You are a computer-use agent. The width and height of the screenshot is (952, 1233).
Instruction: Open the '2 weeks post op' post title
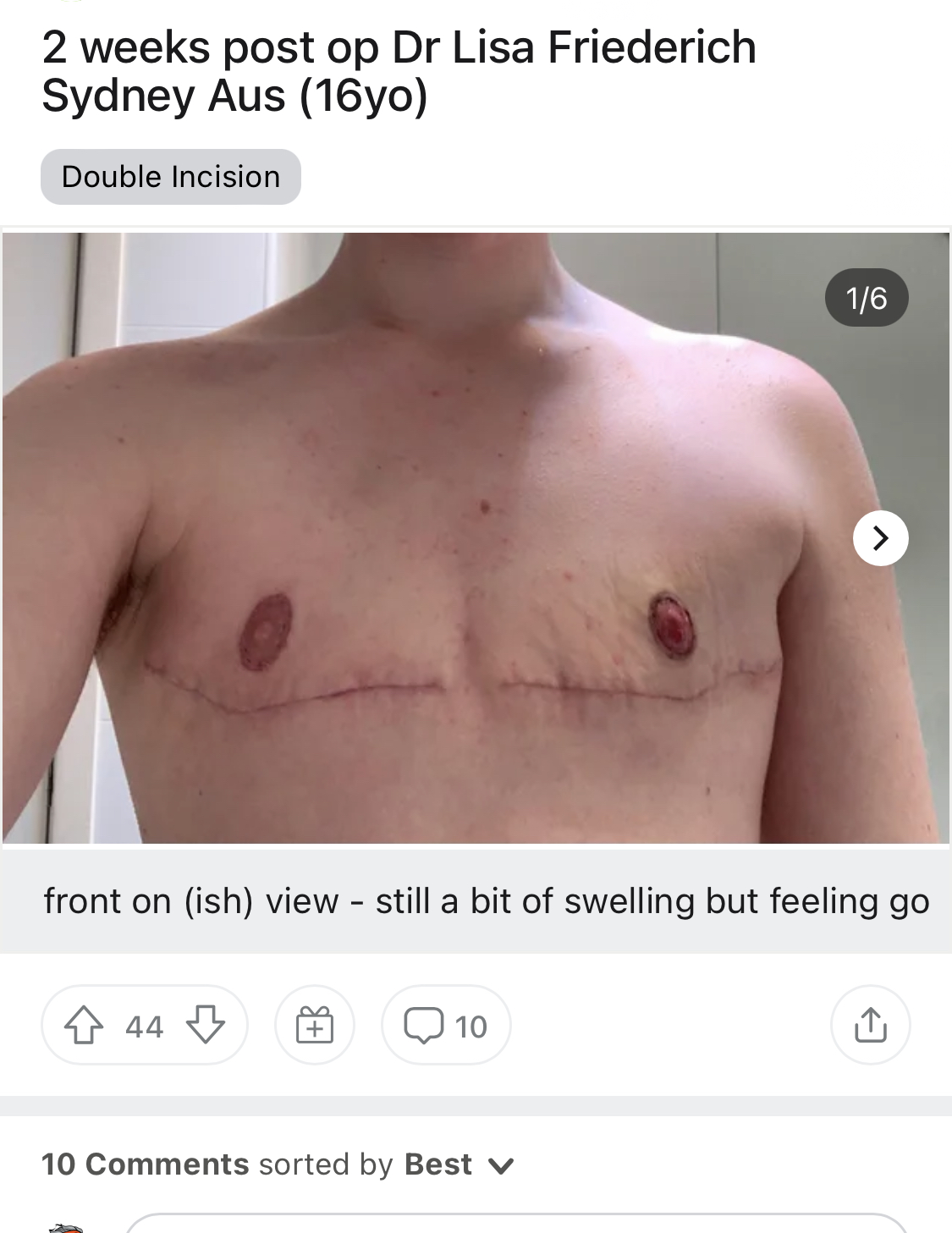[399, 71]
